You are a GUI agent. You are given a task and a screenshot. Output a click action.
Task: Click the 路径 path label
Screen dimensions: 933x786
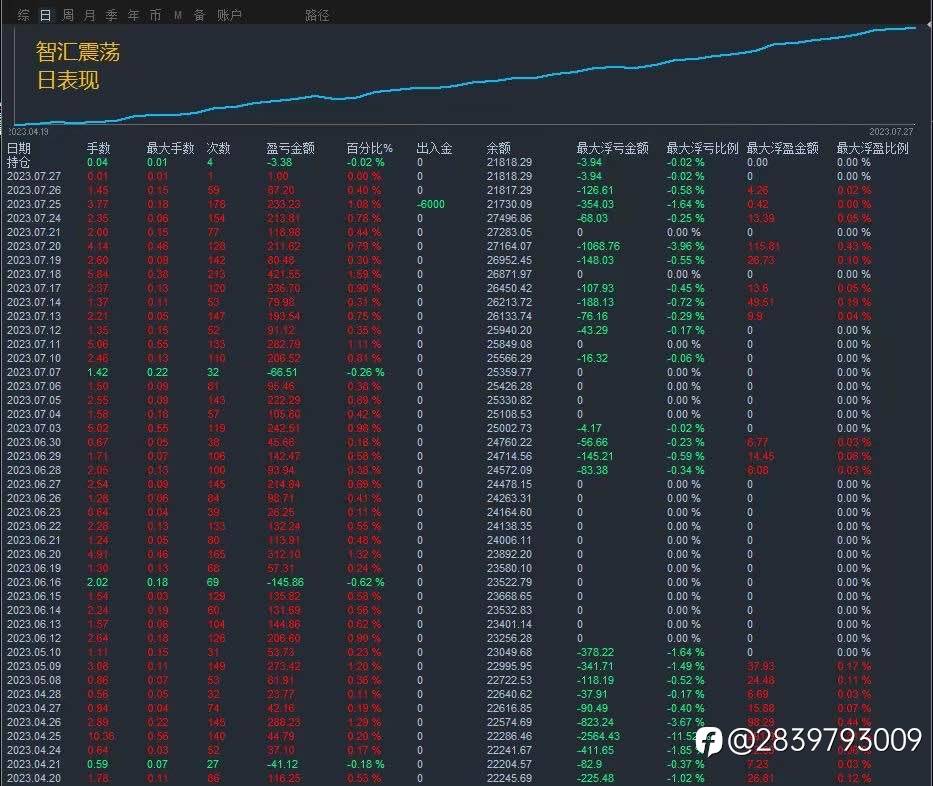coord(317,15)
